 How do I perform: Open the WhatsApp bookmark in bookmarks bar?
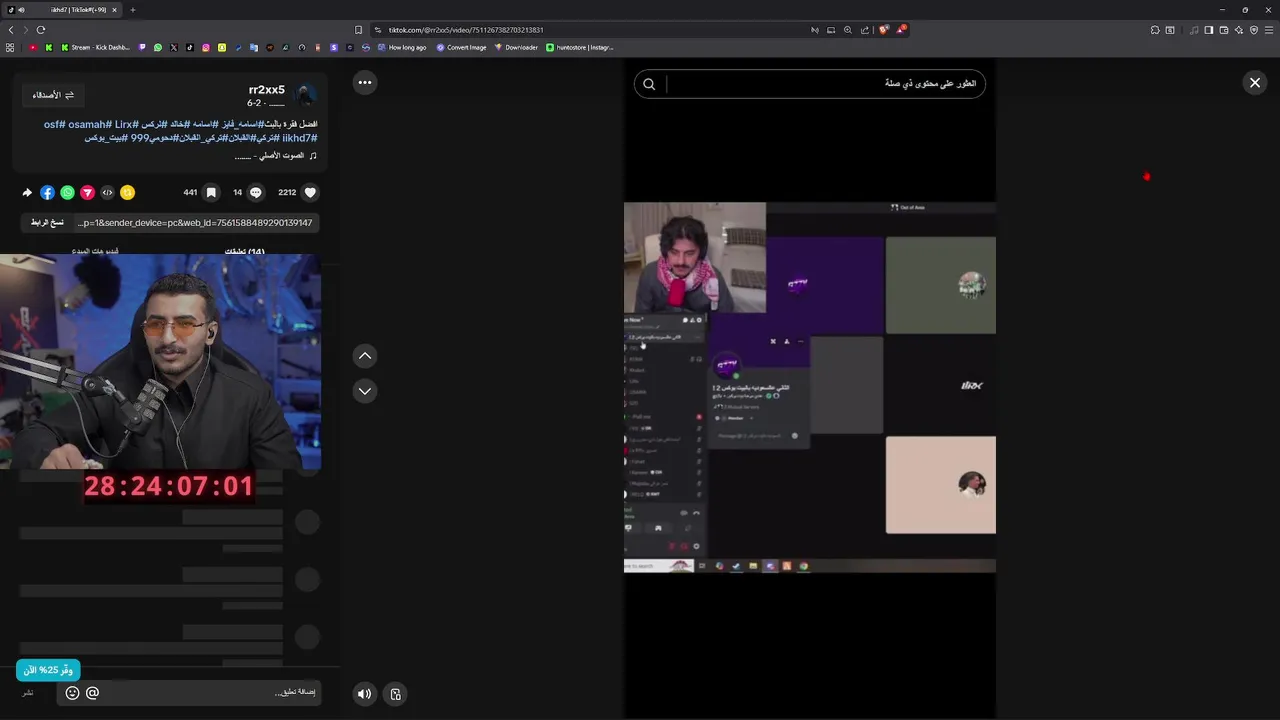point(158,47)
